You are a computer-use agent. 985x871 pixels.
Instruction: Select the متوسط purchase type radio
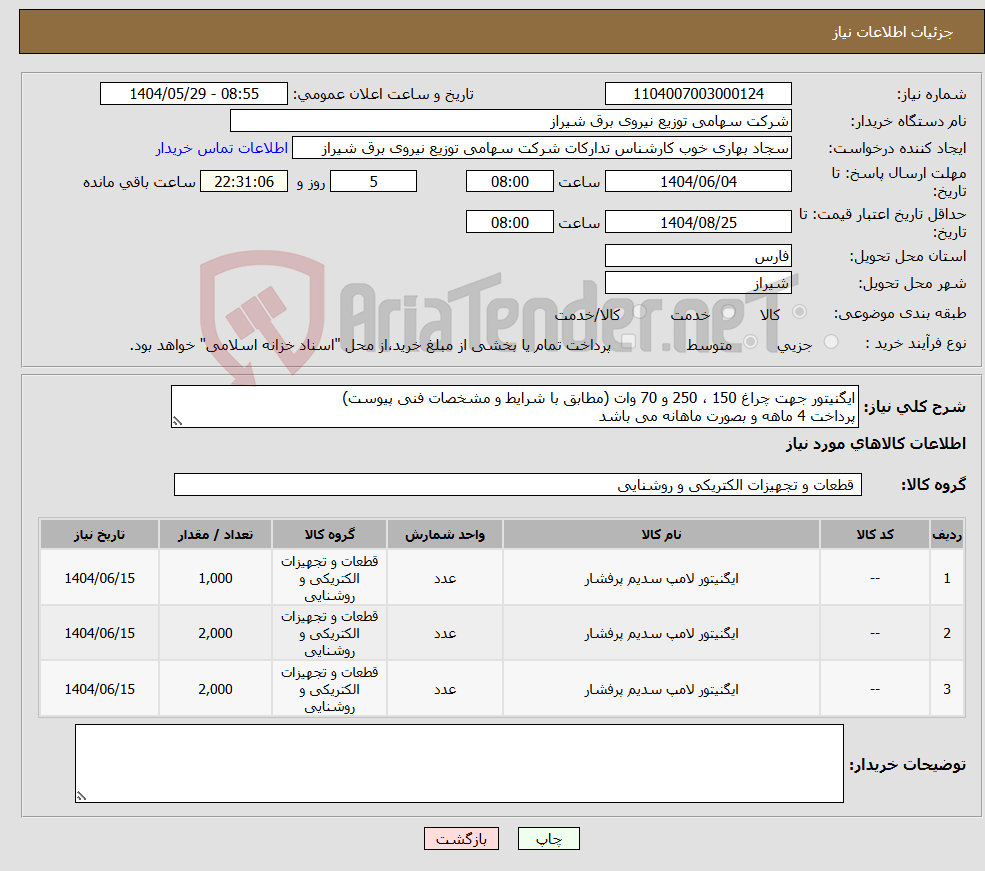[x=750, y=342]
